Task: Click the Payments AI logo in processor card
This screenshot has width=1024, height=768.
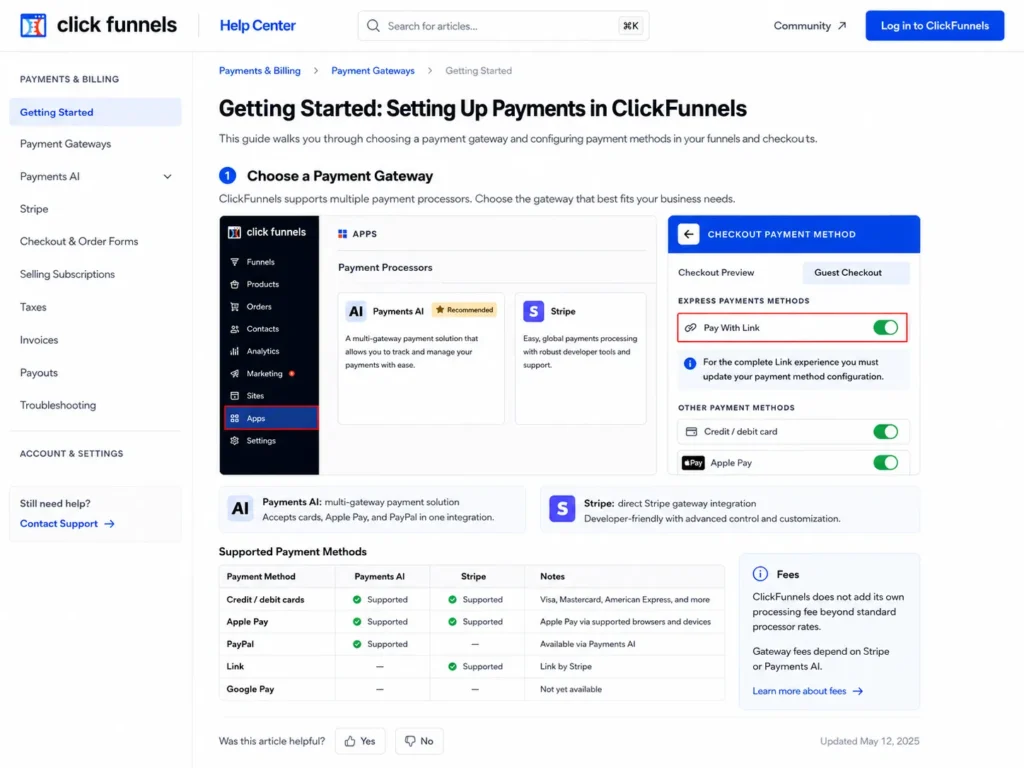Action: point(356,312)
